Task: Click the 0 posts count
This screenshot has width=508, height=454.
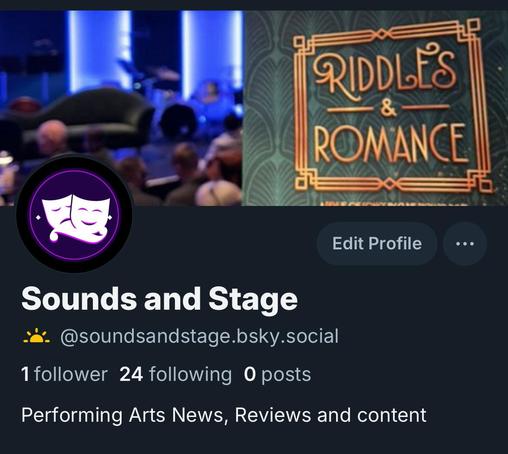Action: (277, 374)
